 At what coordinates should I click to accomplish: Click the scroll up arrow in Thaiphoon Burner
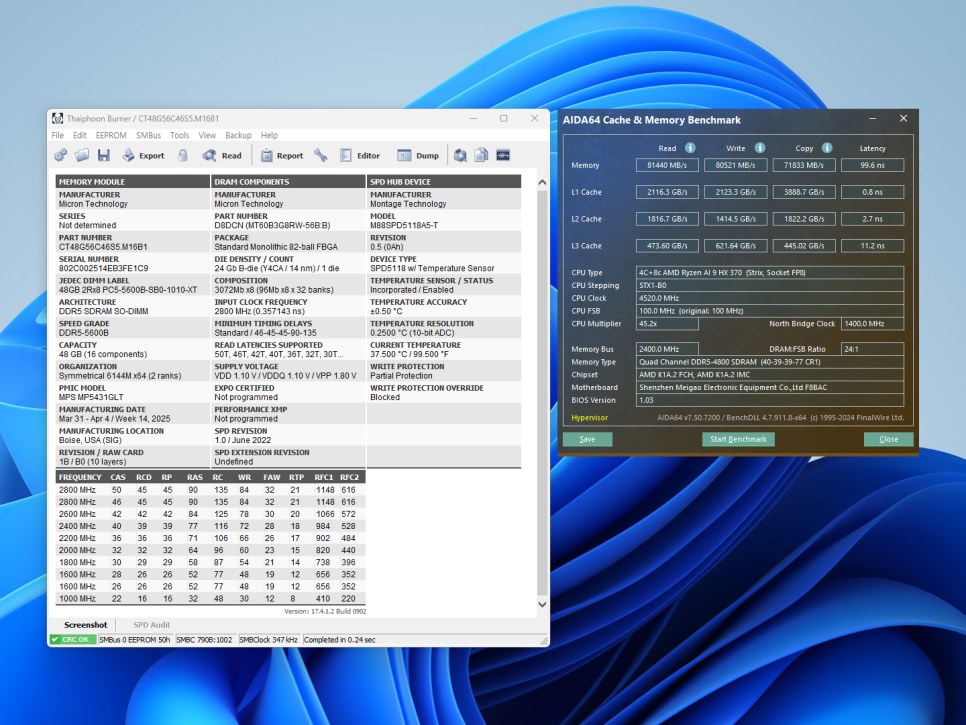(542, 182)
